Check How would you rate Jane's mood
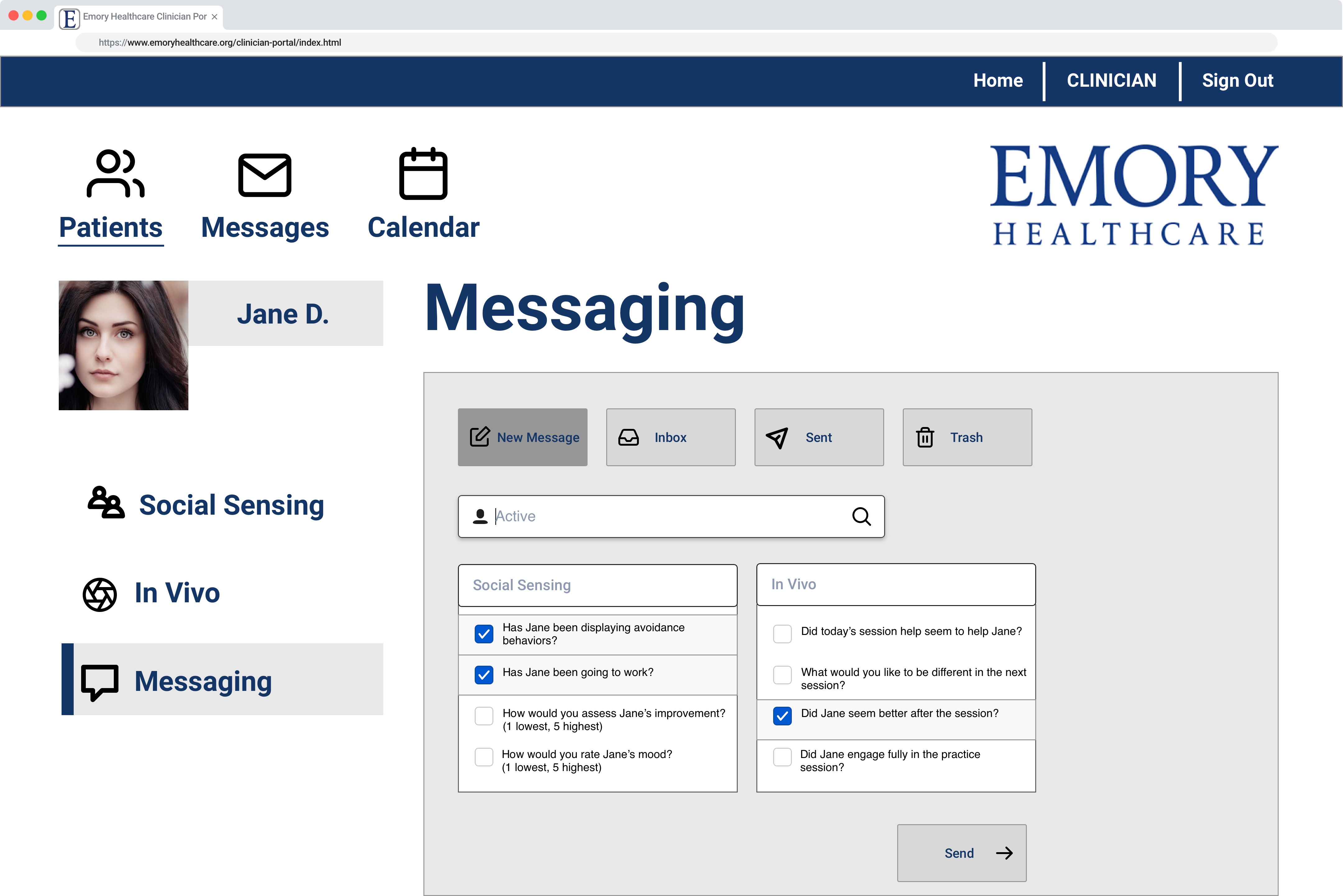 [x=483, y=757]
